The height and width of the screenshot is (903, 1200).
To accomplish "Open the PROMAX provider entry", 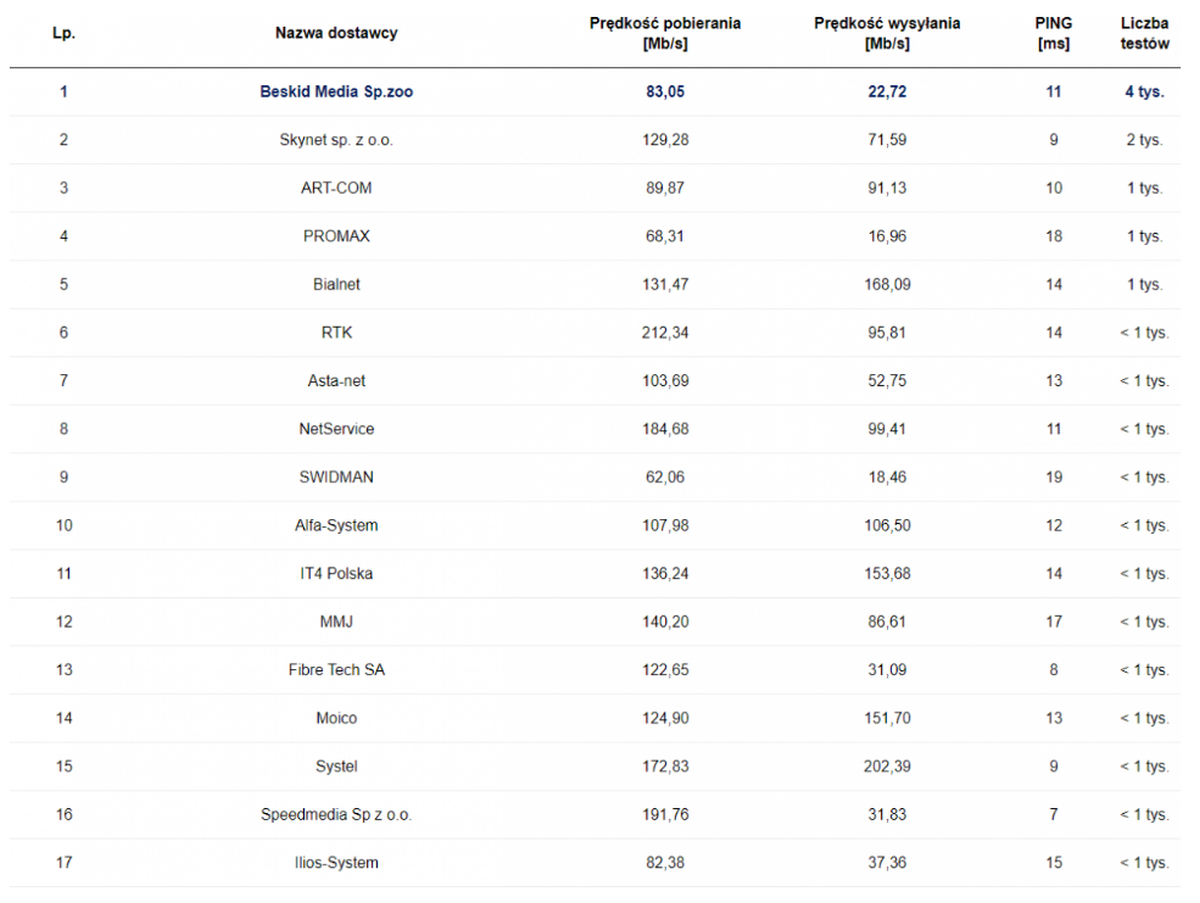I will [x=336, y=236].
